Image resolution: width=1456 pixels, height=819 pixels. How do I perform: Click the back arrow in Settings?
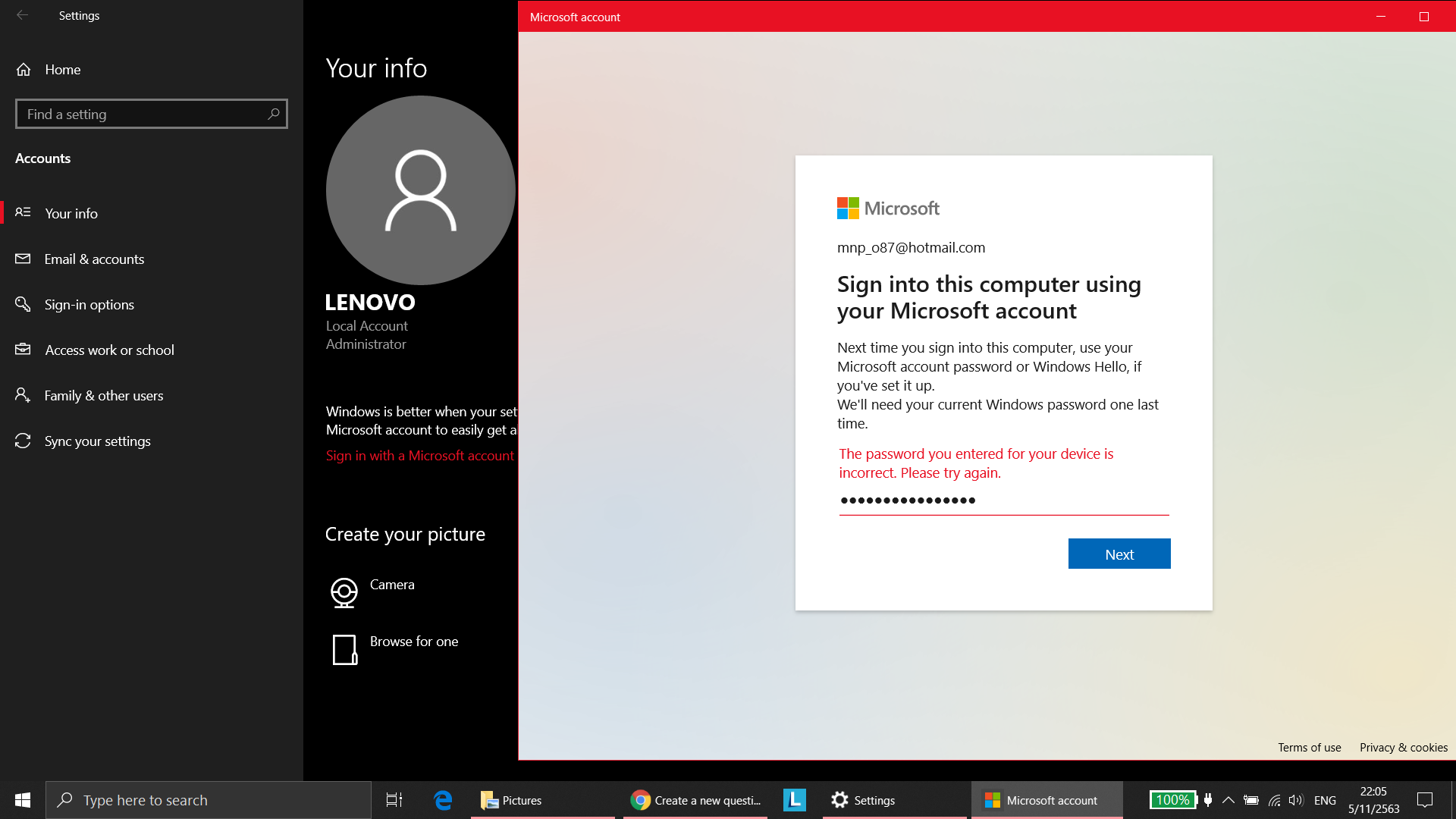tap(22, 15)
